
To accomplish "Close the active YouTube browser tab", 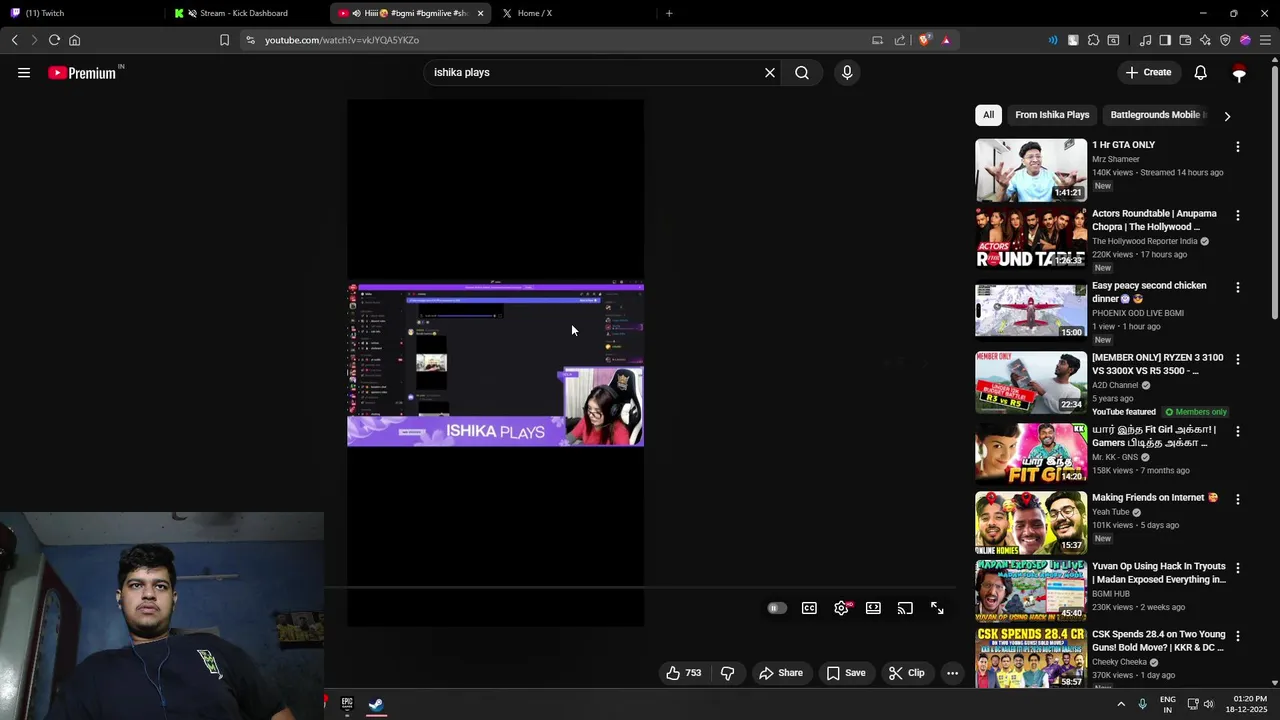I will point(481,13).
